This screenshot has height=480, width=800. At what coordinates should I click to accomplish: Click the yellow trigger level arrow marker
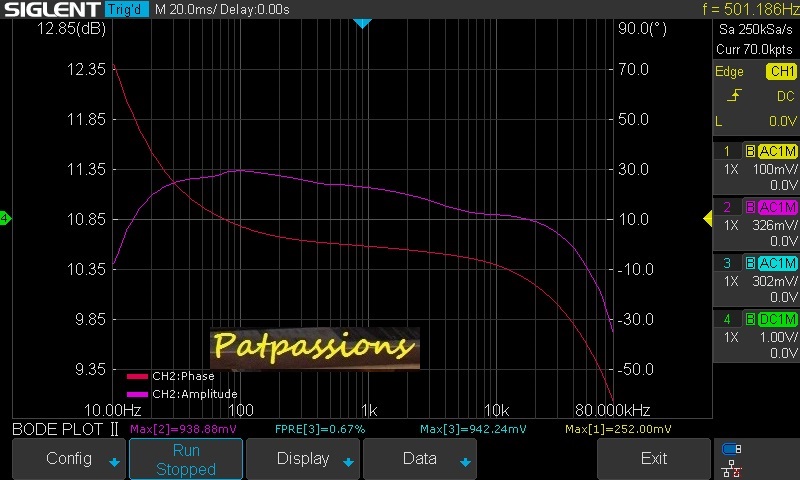(708, 218)
